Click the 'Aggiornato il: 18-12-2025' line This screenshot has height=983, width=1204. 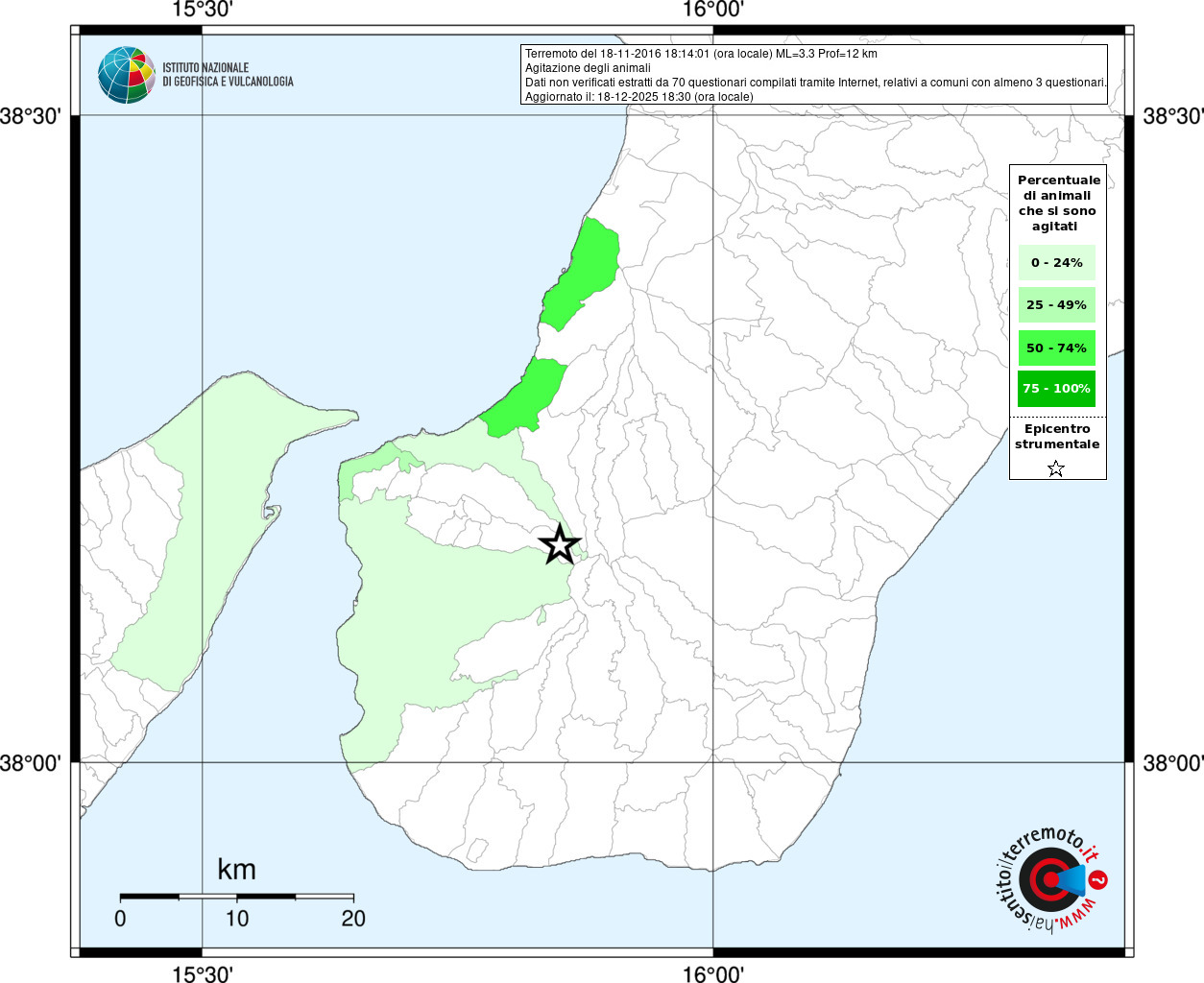click(638, 97)
